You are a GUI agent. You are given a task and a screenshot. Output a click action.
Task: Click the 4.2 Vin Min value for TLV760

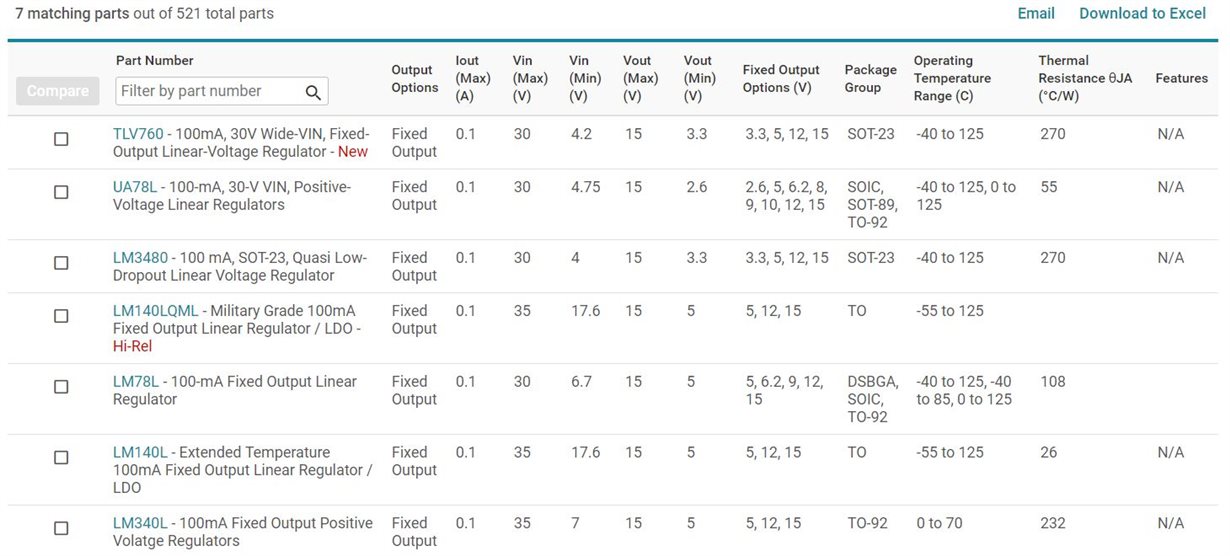tap(581, 134)
